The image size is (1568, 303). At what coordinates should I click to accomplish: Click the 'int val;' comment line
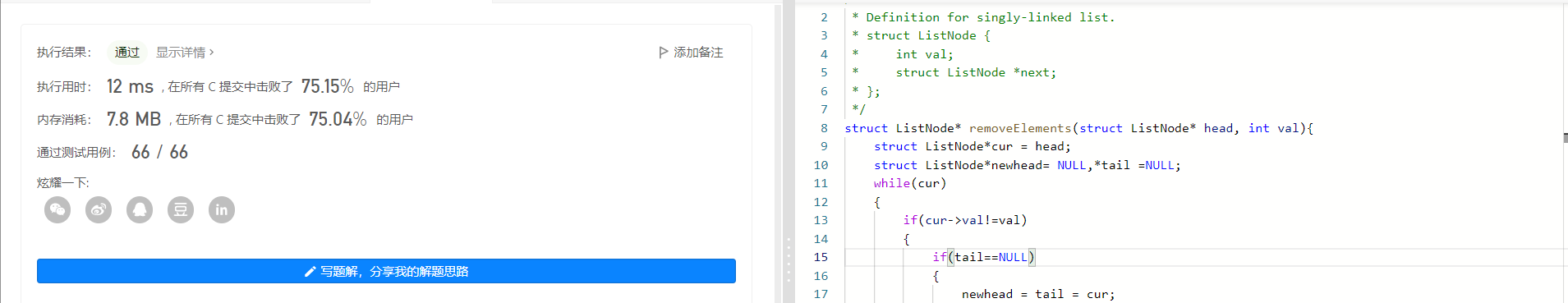tap(925, 54)
